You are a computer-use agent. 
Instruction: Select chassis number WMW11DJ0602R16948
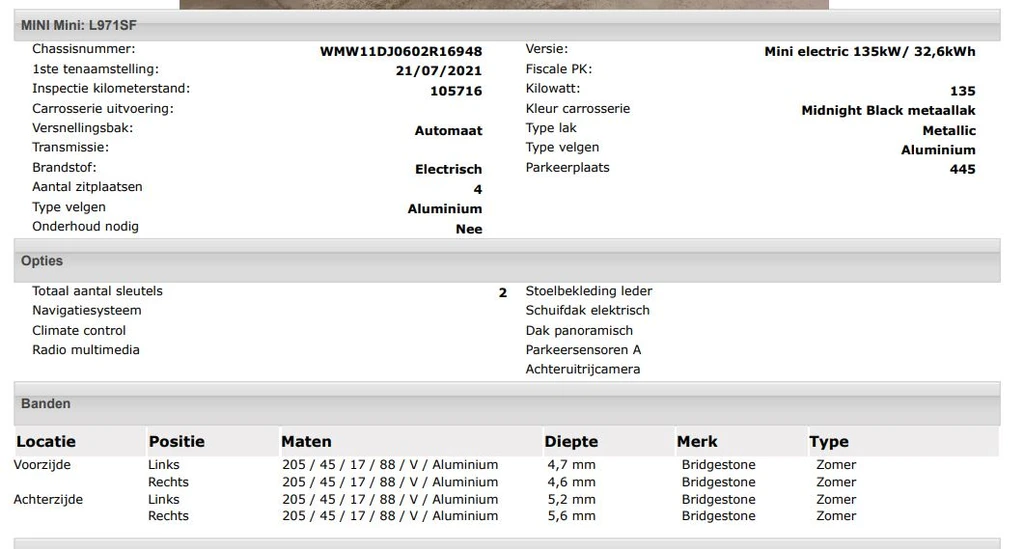401,52
